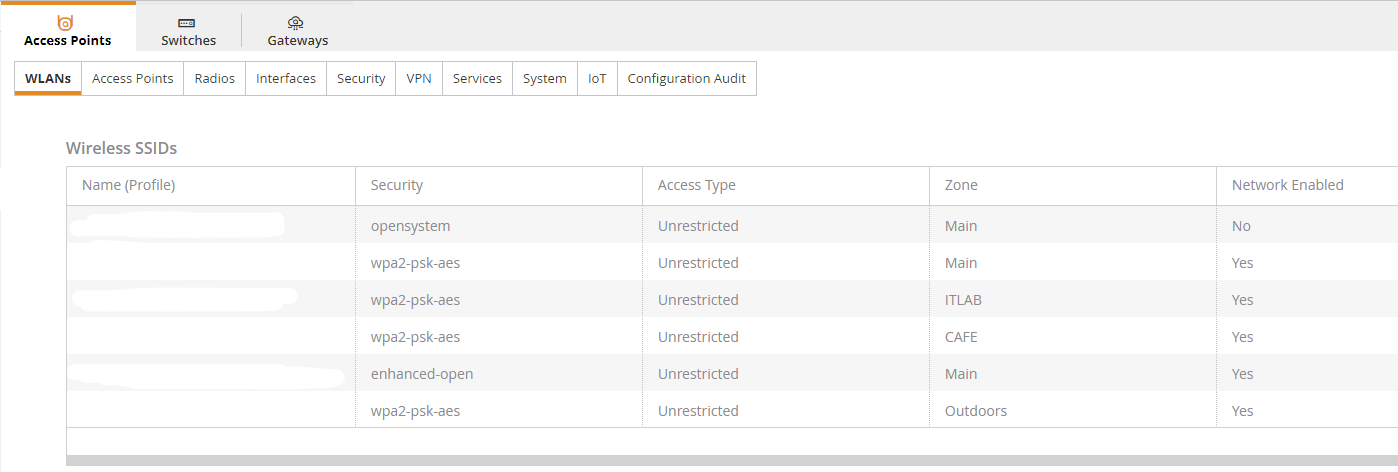Click Yes in the Outdoors row

point(1242,411)
